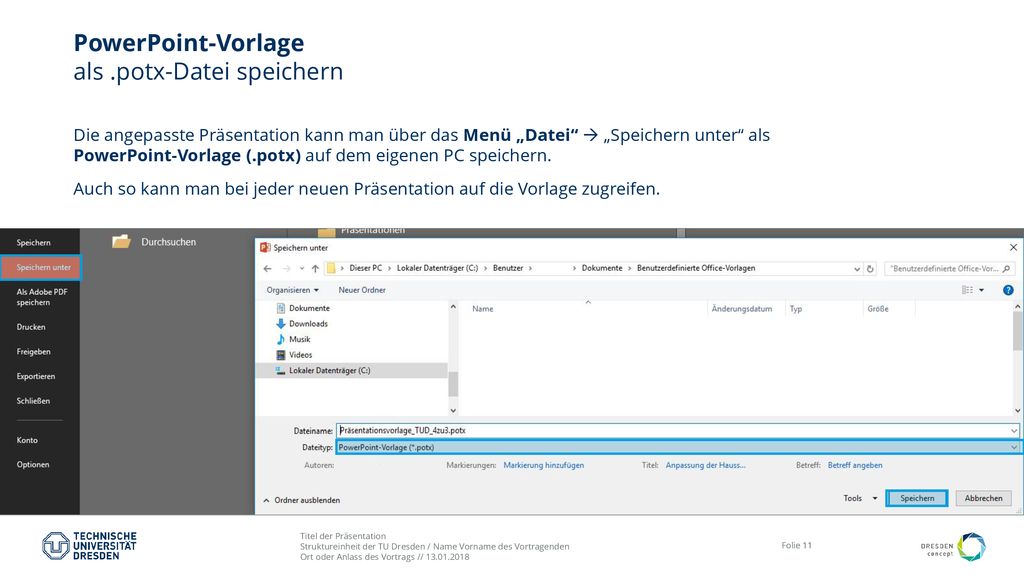1024x576 pixels.
Task: Click Benutzer in the address path
Action: [508, 268]
